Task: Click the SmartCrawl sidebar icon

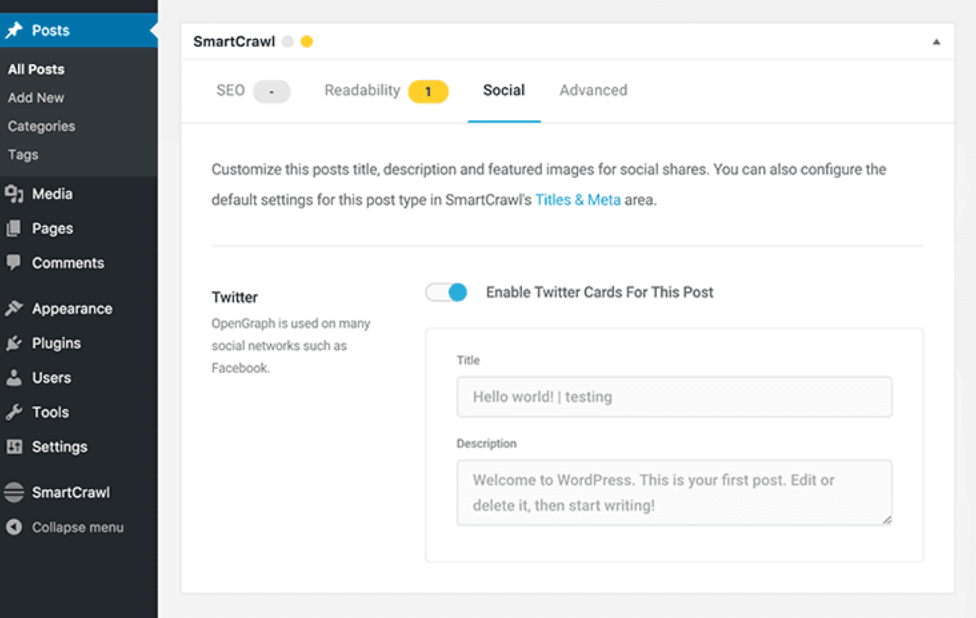Action: 14,492
